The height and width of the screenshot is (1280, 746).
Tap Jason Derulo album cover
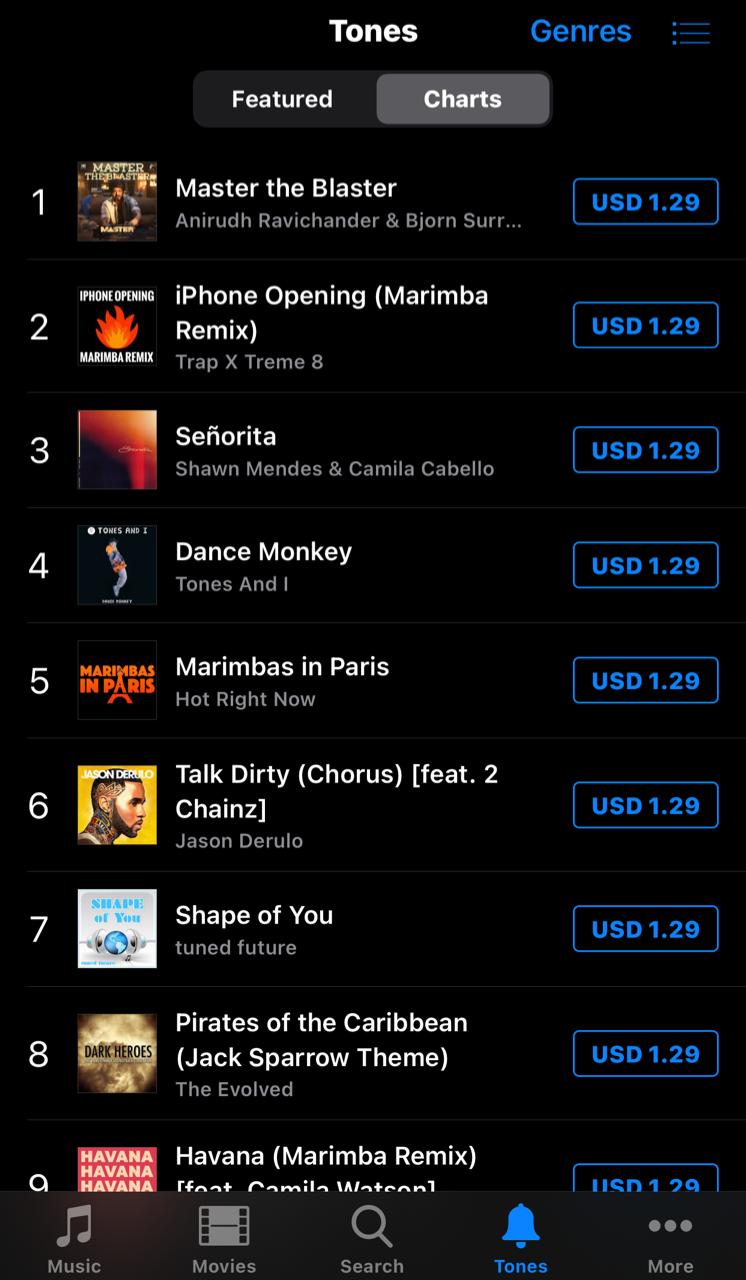(117, 805)
